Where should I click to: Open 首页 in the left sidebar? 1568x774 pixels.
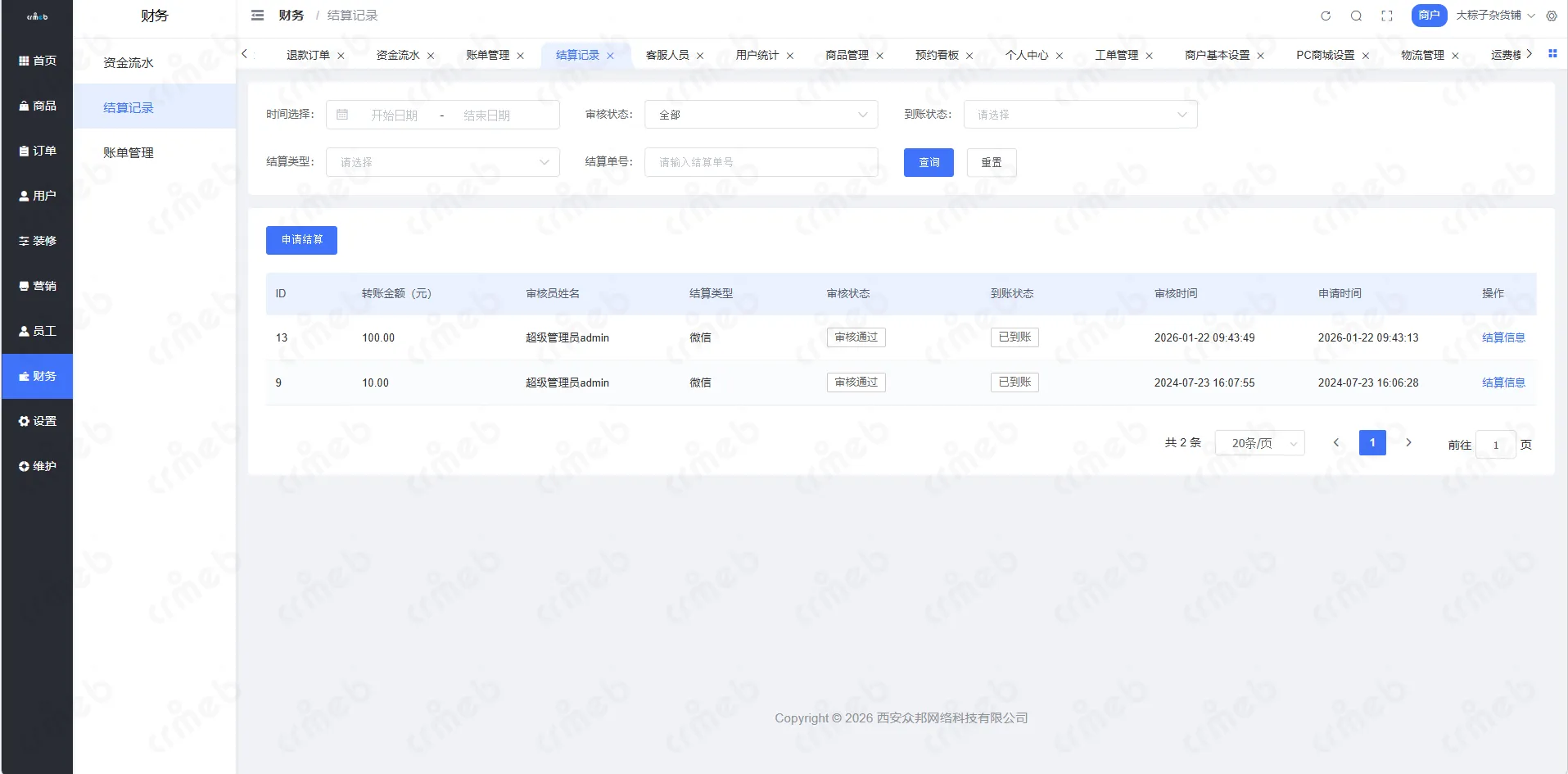pos(37,61)
